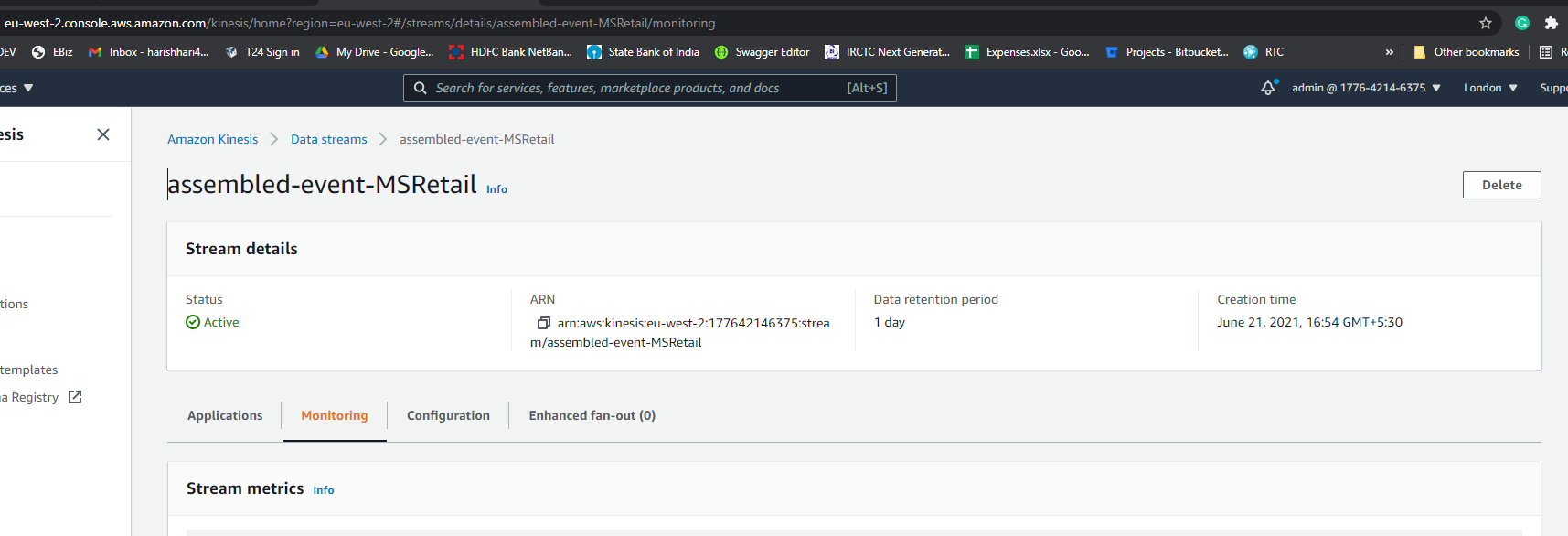Open Info link beside Stream metrics
The image size is (1568, 536).
pos(324,490)
